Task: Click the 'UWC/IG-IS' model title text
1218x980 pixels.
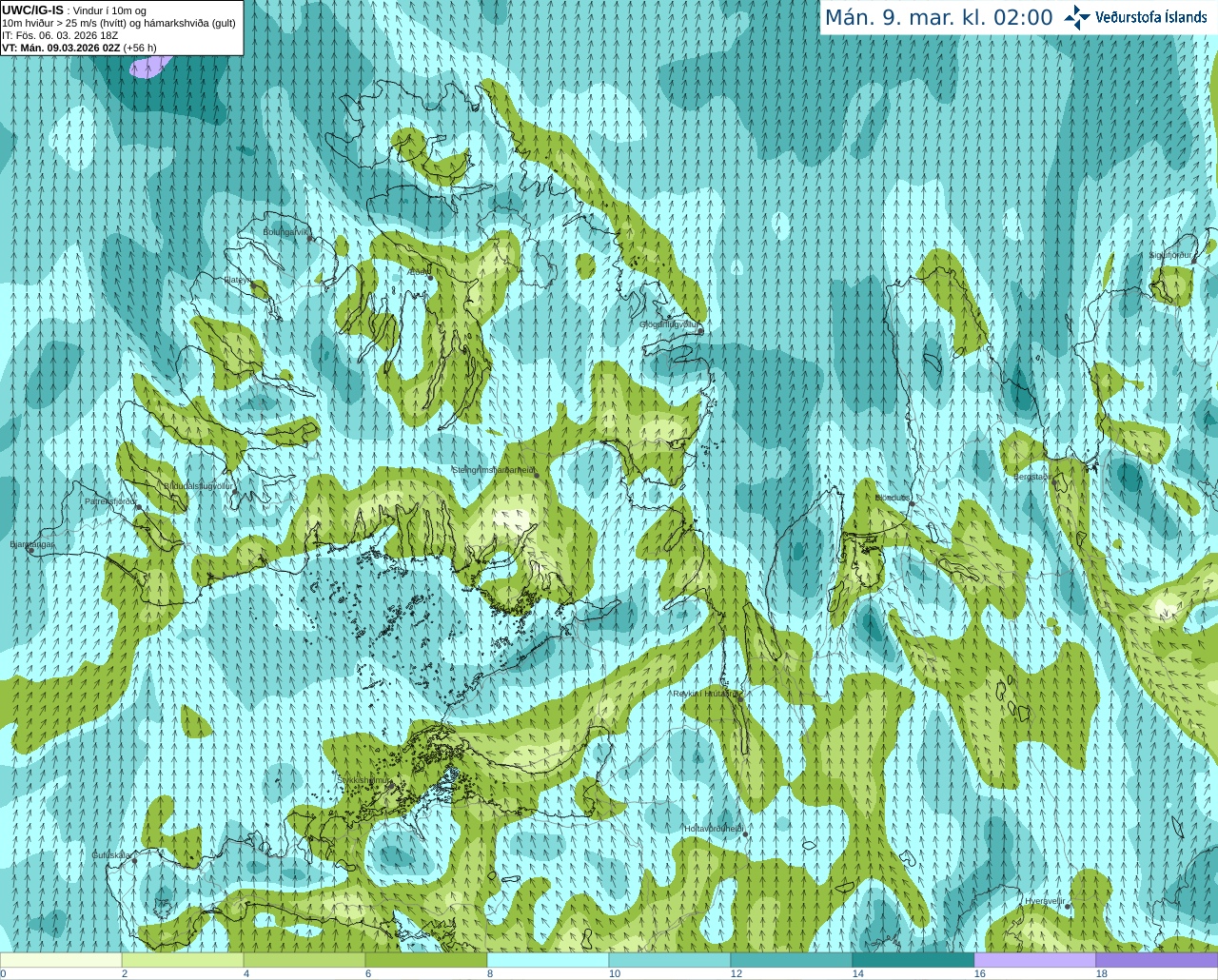Action: click(33, 10)
